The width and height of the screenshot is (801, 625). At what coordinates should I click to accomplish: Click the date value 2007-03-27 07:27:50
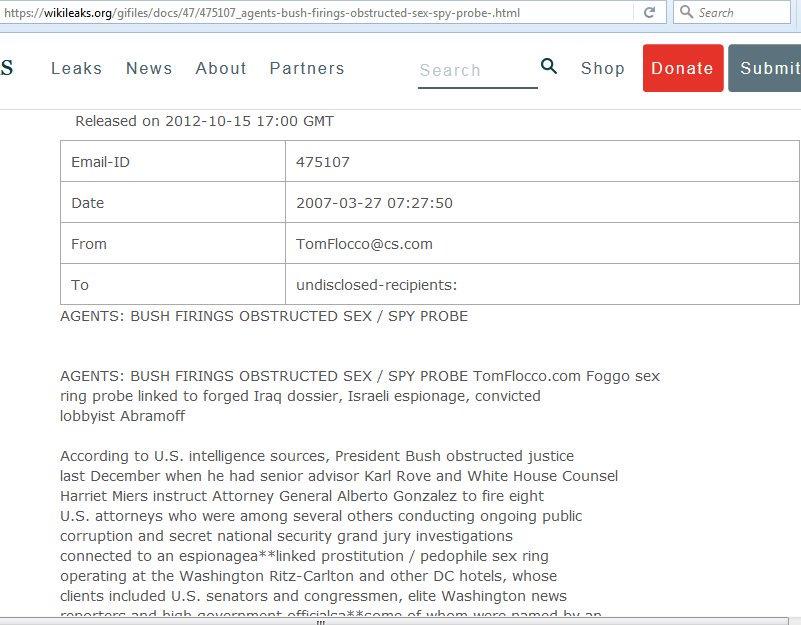pyautogui.click(x=374, y=203)
